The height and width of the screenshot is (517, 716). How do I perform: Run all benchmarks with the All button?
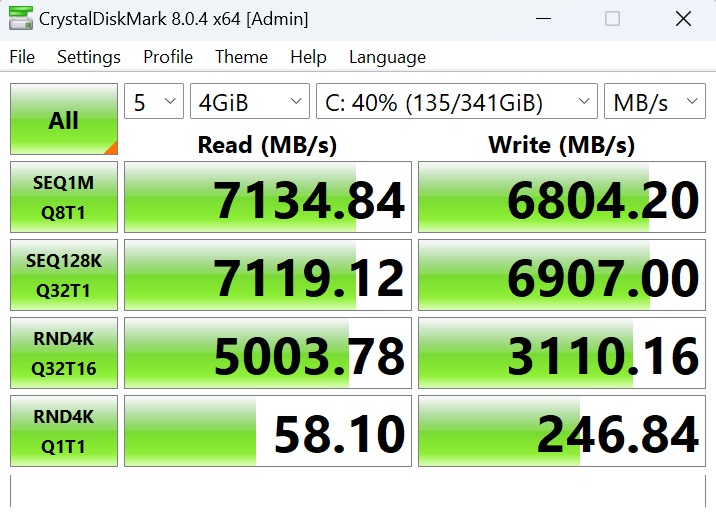click(64, 120)
